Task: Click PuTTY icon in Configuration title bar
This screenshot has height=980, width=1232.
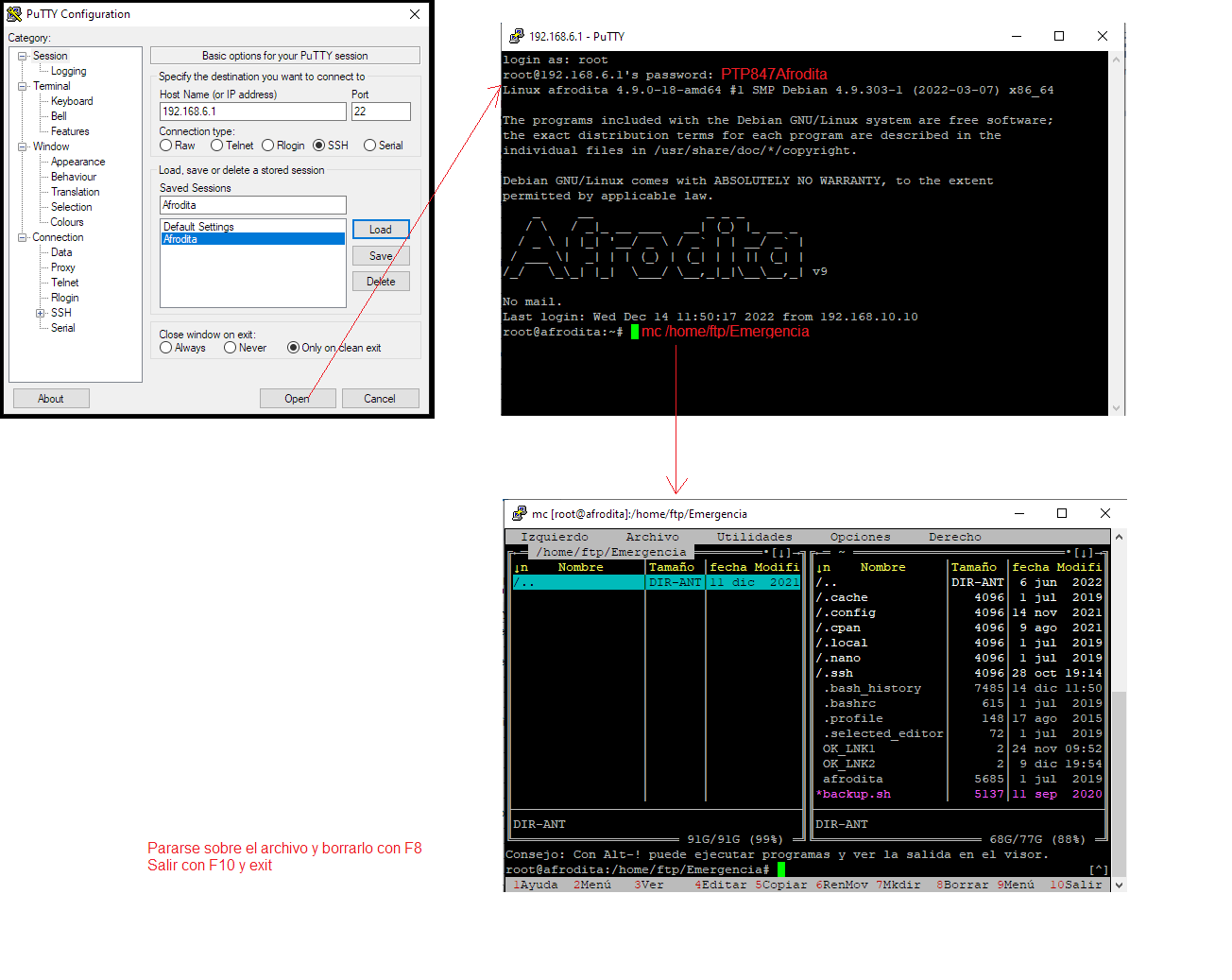Action: click(14, 14)
